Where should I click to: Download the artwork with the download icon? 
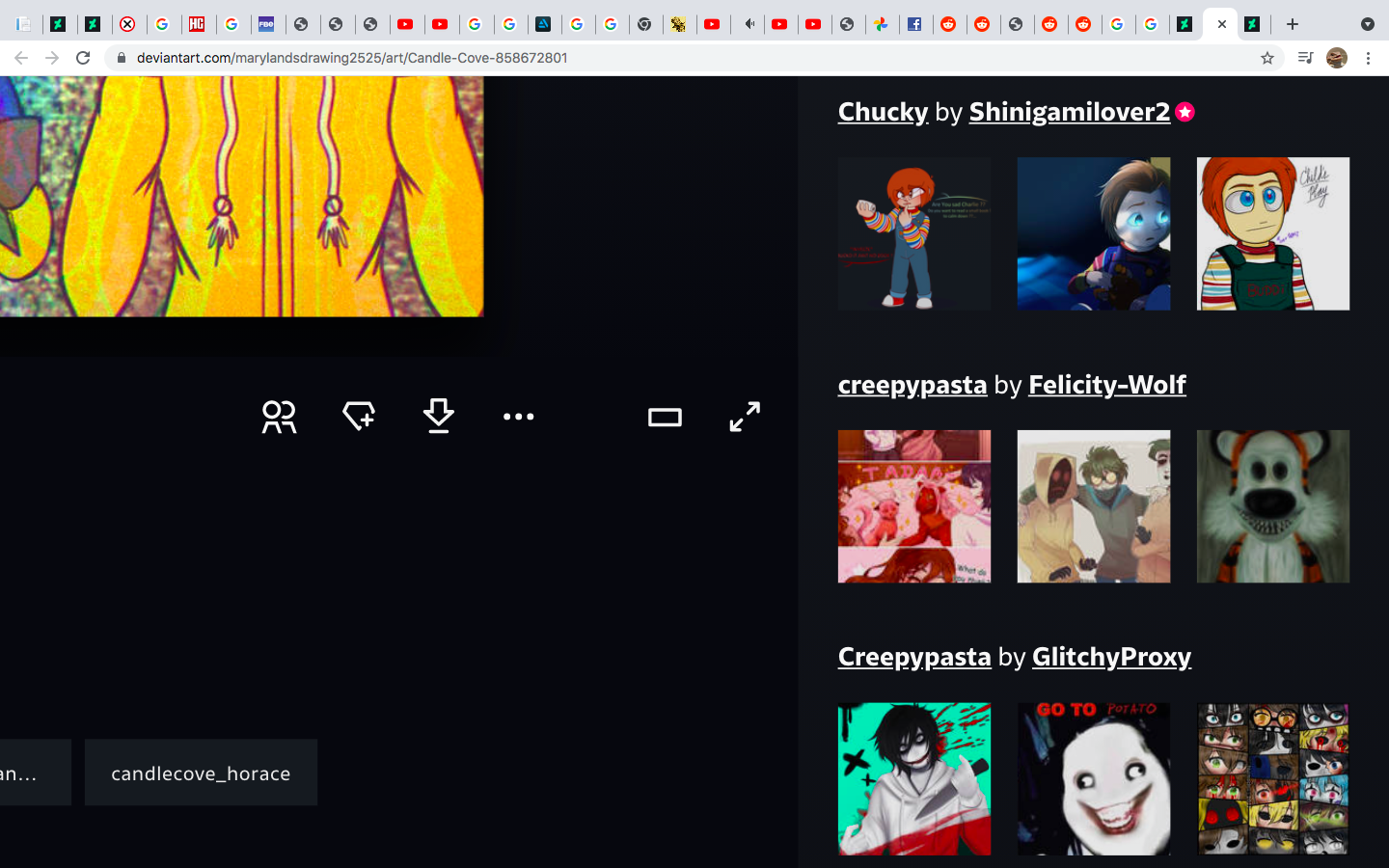pos(439,417)
